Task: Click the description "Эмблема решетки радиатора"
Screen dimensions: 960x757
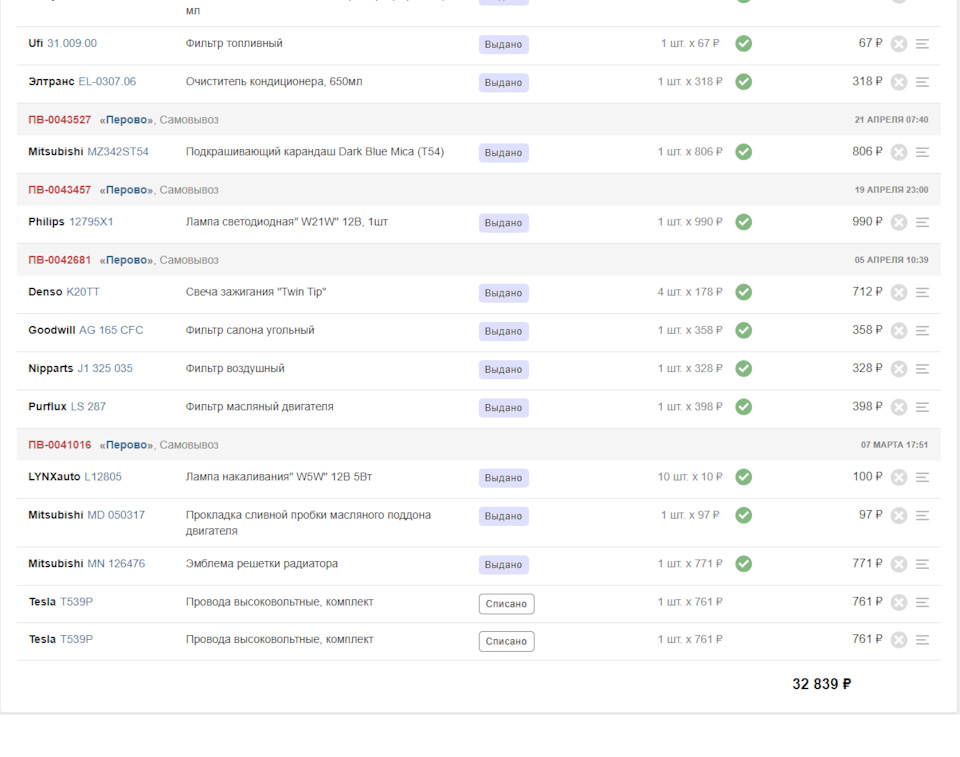Action: point(261,563)
